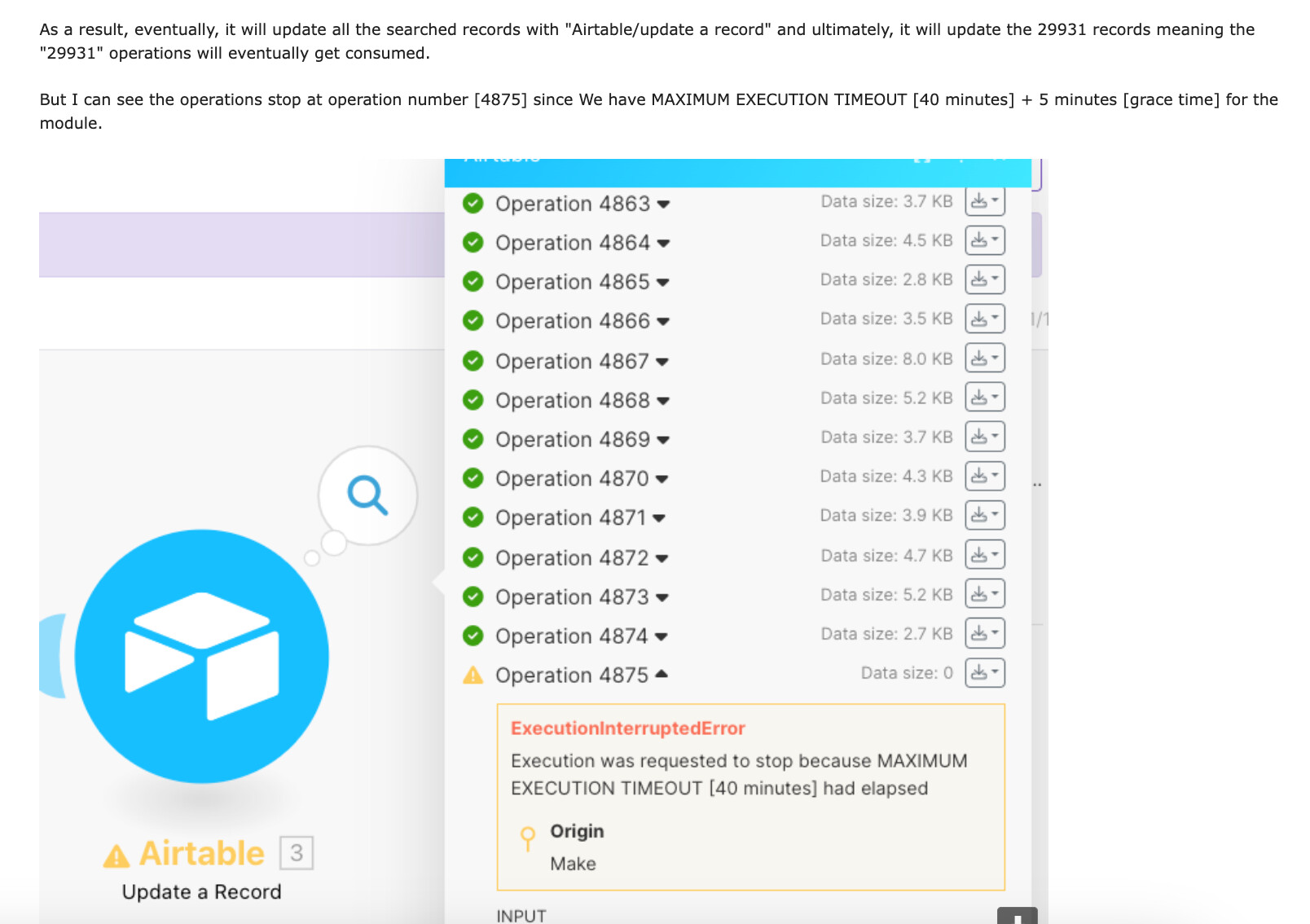Click the Origin label in error box
The image size is (1310, 924).
point(577,831)
